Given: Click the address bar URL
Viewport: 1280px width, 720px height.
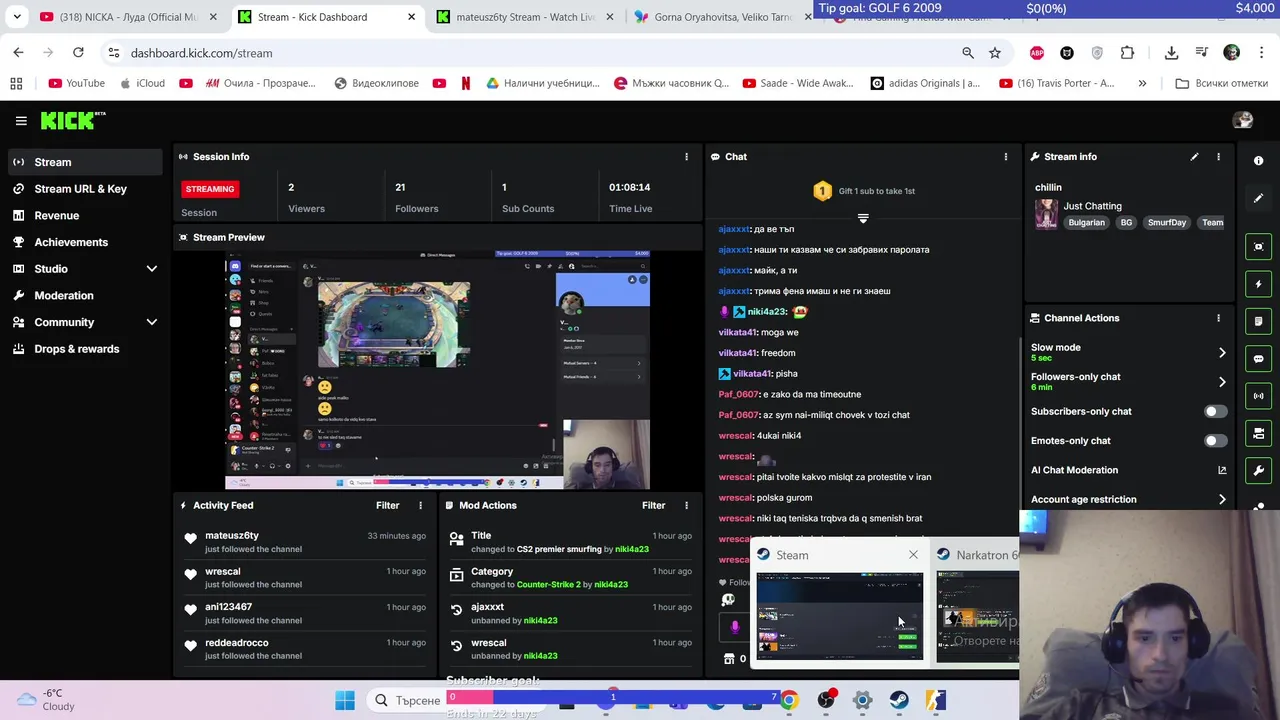Looking at the screenshot, I should point(201,53).
